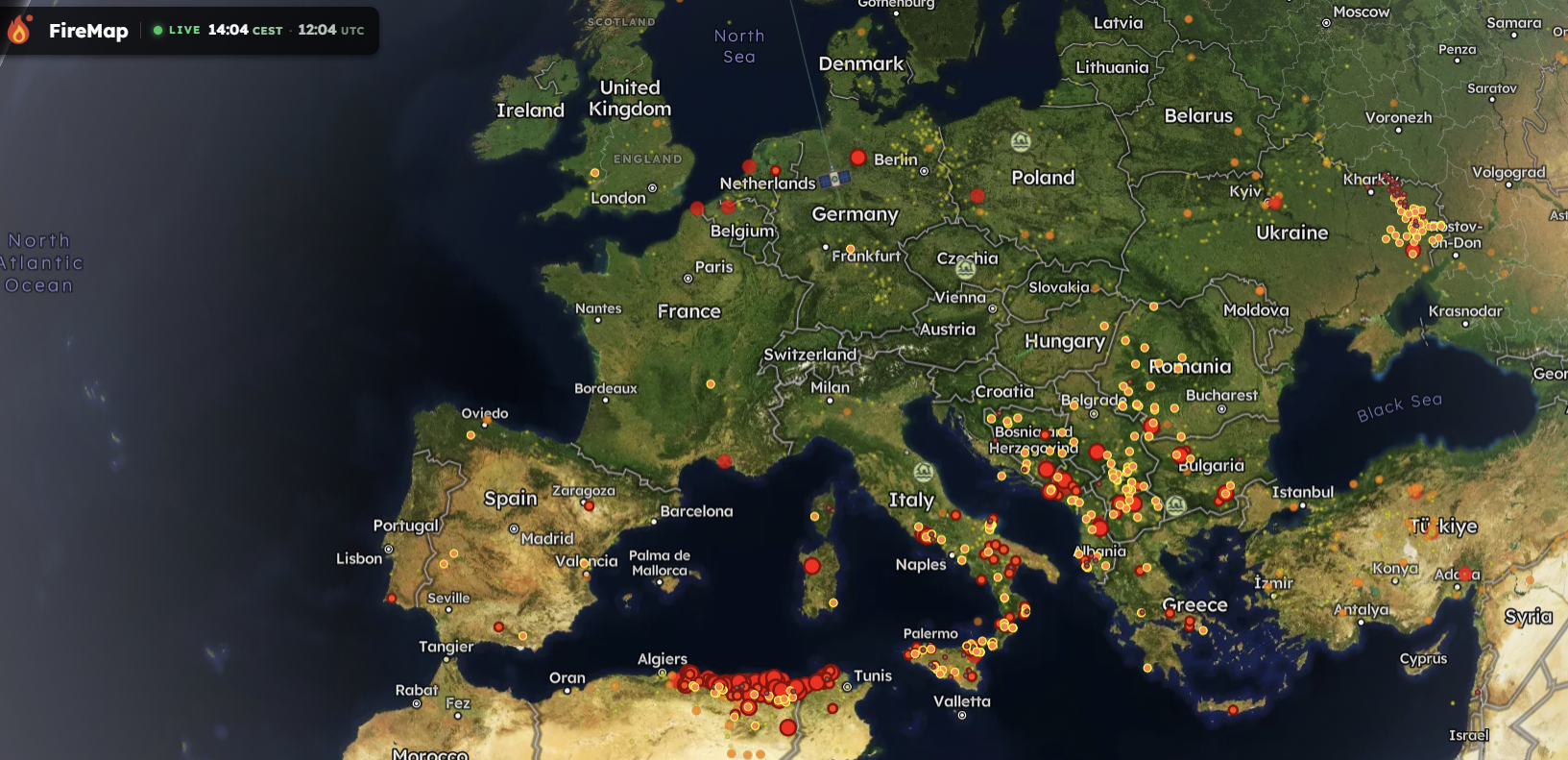The height and width of the screenshot is (760, 1568).
Task: Select the red fire marker east of Kyiv
Action: pyautogui.click(x=1275, y=203)
